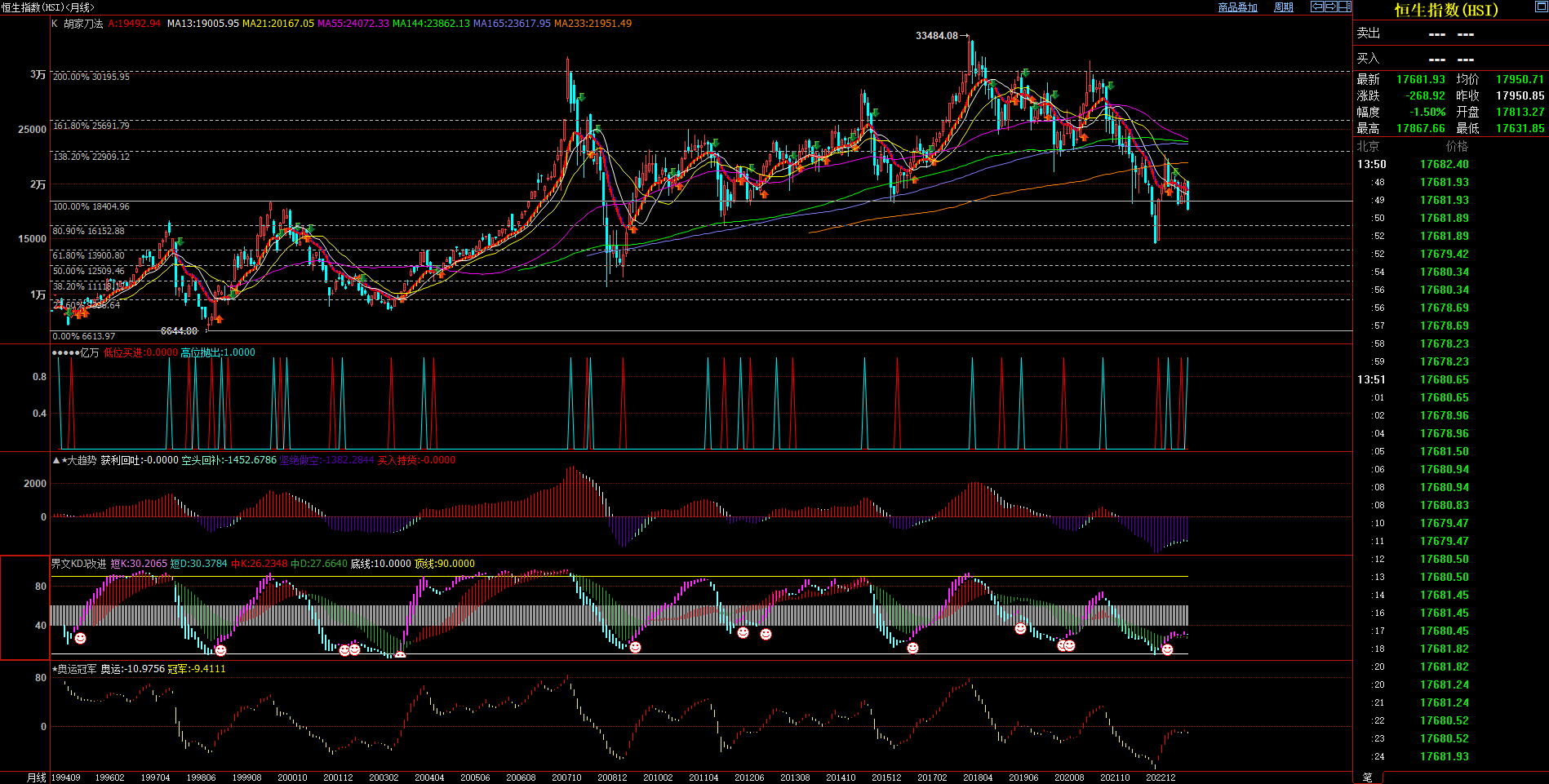Screen dimensions: 1549x784
Task: Click the triangle icon before 大趋势
Action: 55,460
